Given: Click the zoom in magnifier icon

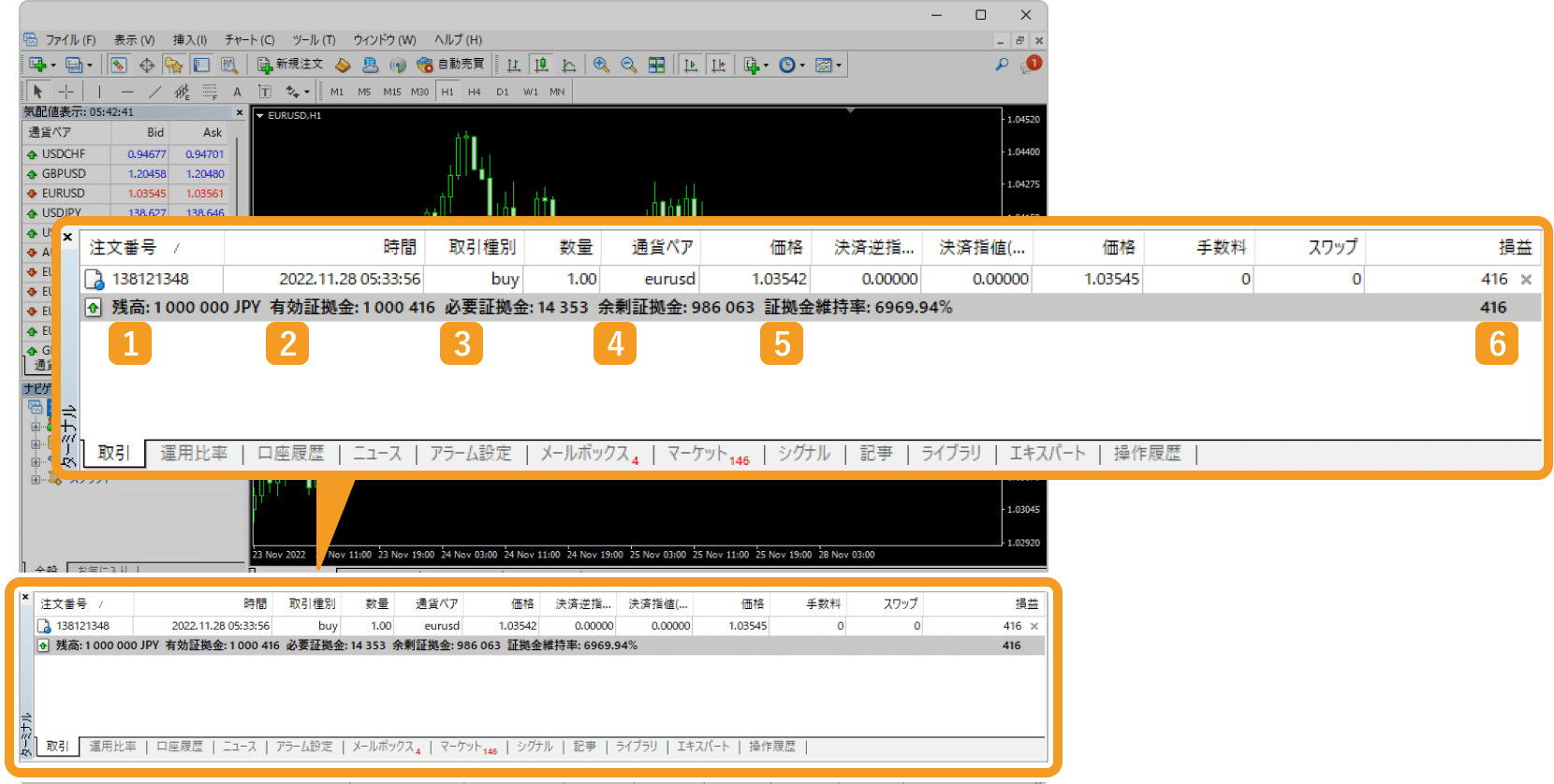Looking at the screenshot, I should tap(601, 65).
